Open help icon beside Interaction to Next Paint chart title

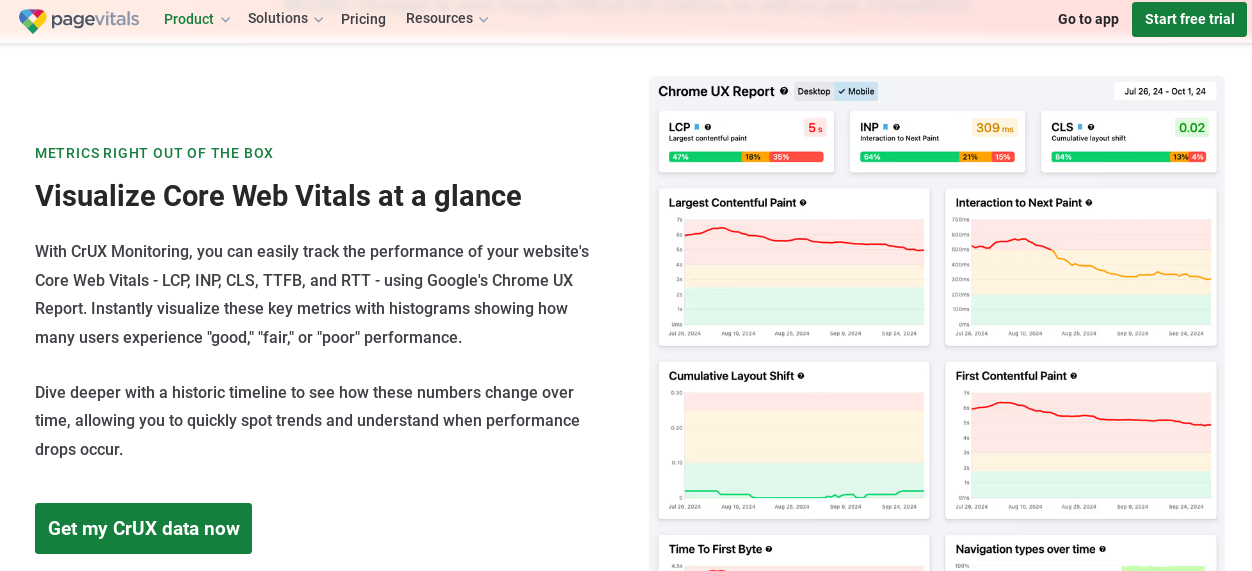pyautogui.click(x=1089, y=203)
